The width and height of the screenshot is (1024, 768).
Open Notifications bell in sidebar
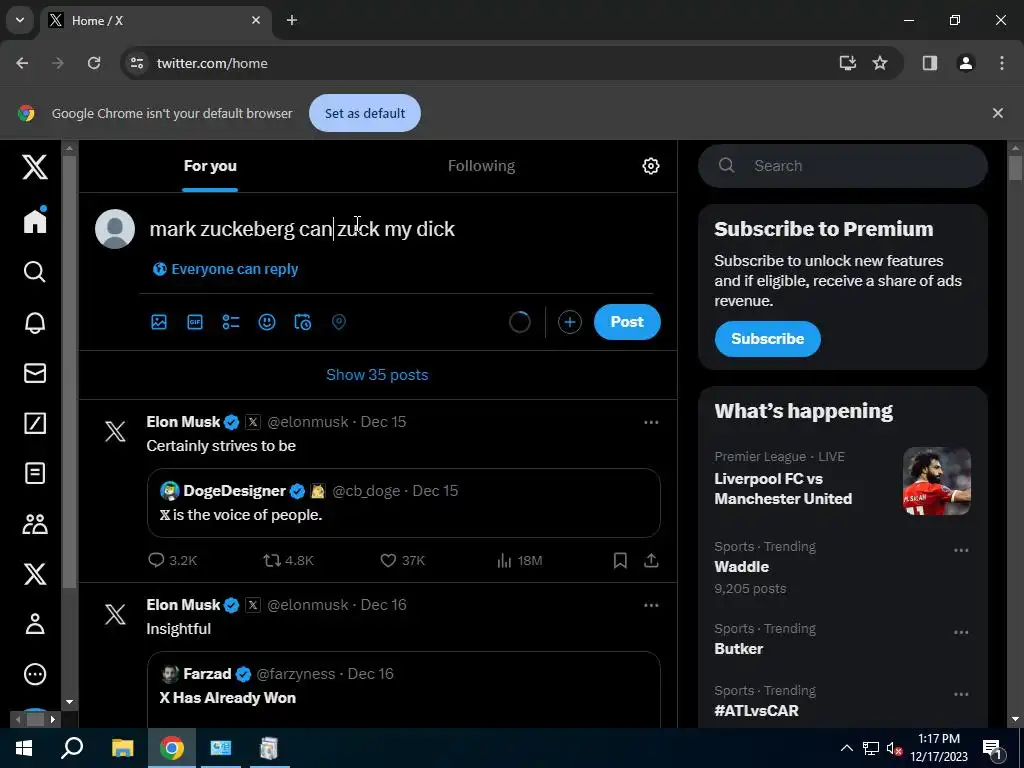[x=35, y=322]
